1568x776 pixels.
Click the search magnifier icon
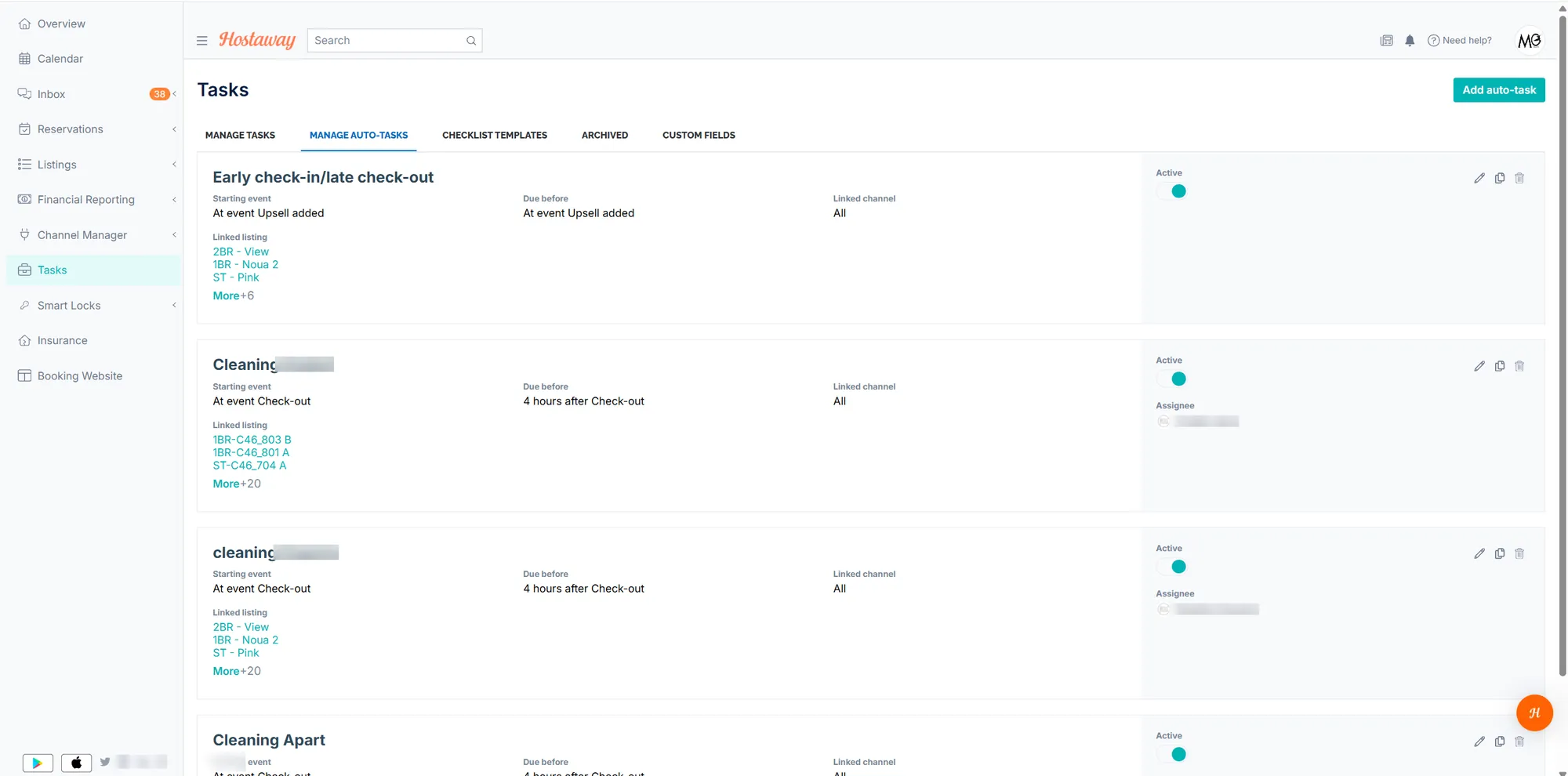tap(471, 41)
